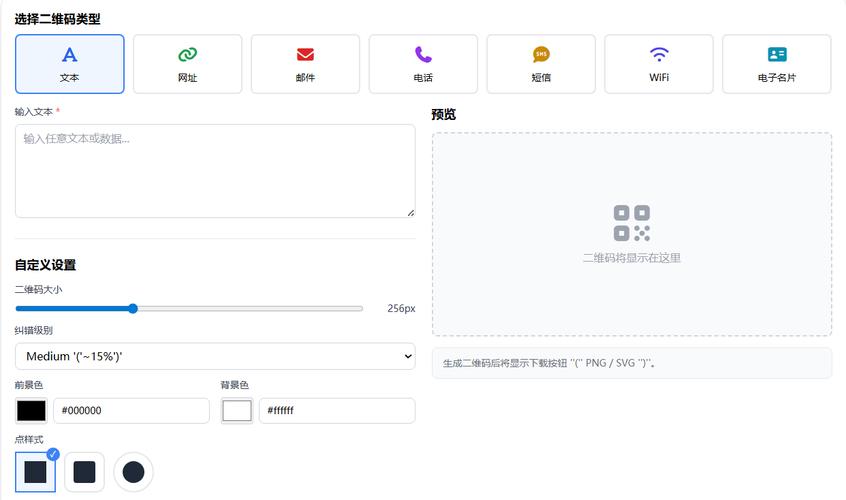Click the blue letter A text icon
Image resolution: width=846 pixels, height=500 pixels.
point(70,54)
